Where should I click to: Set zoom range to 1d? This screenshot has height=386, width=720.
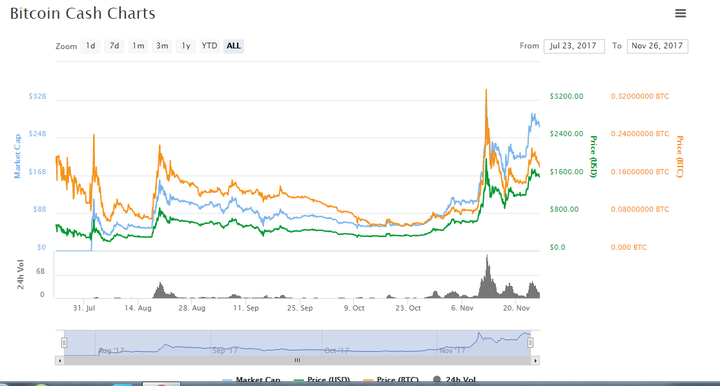pyautogui.click(x=90, y=46)
